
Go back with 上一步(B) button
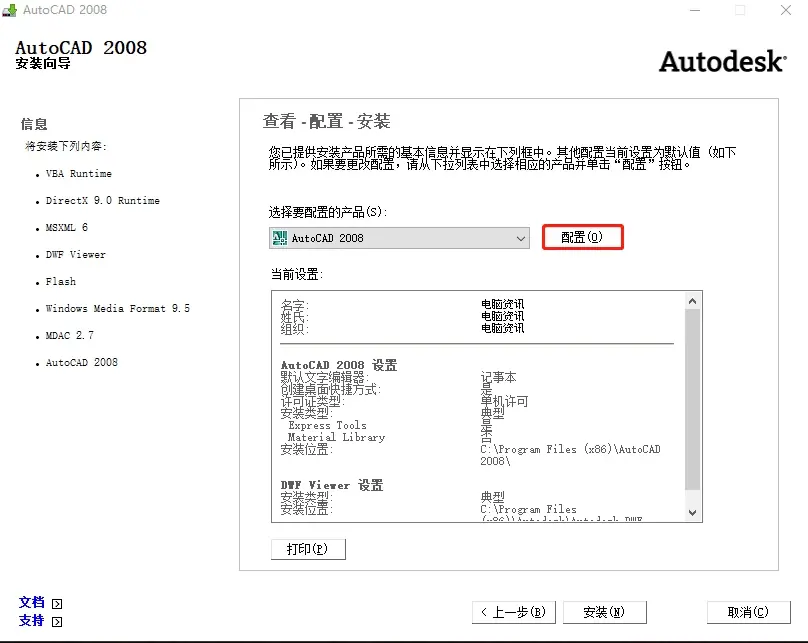[x=514, y=612]
